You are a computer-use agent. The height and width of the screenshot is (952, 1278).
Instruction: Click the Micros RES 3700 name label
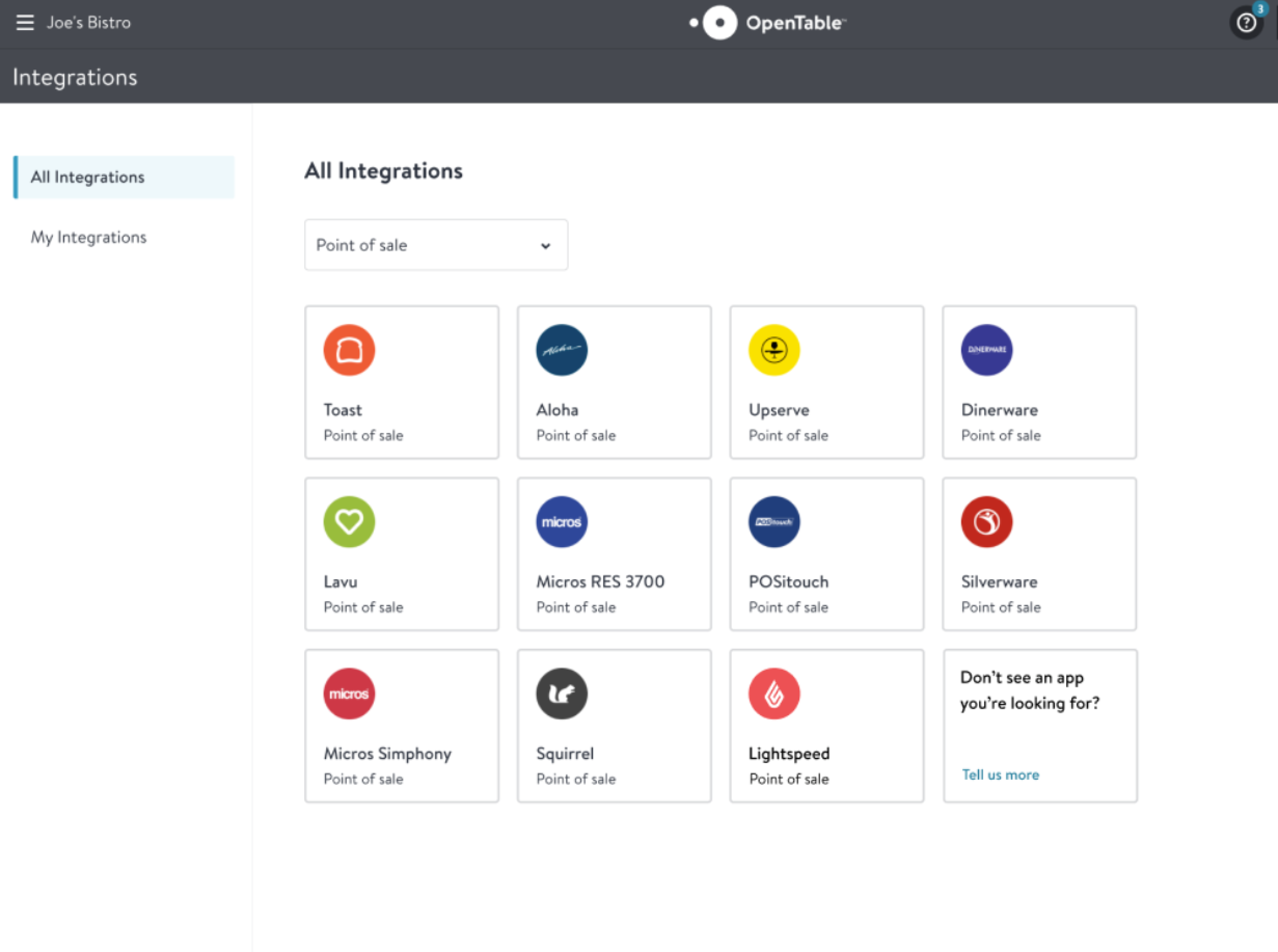tap(601, 581)
